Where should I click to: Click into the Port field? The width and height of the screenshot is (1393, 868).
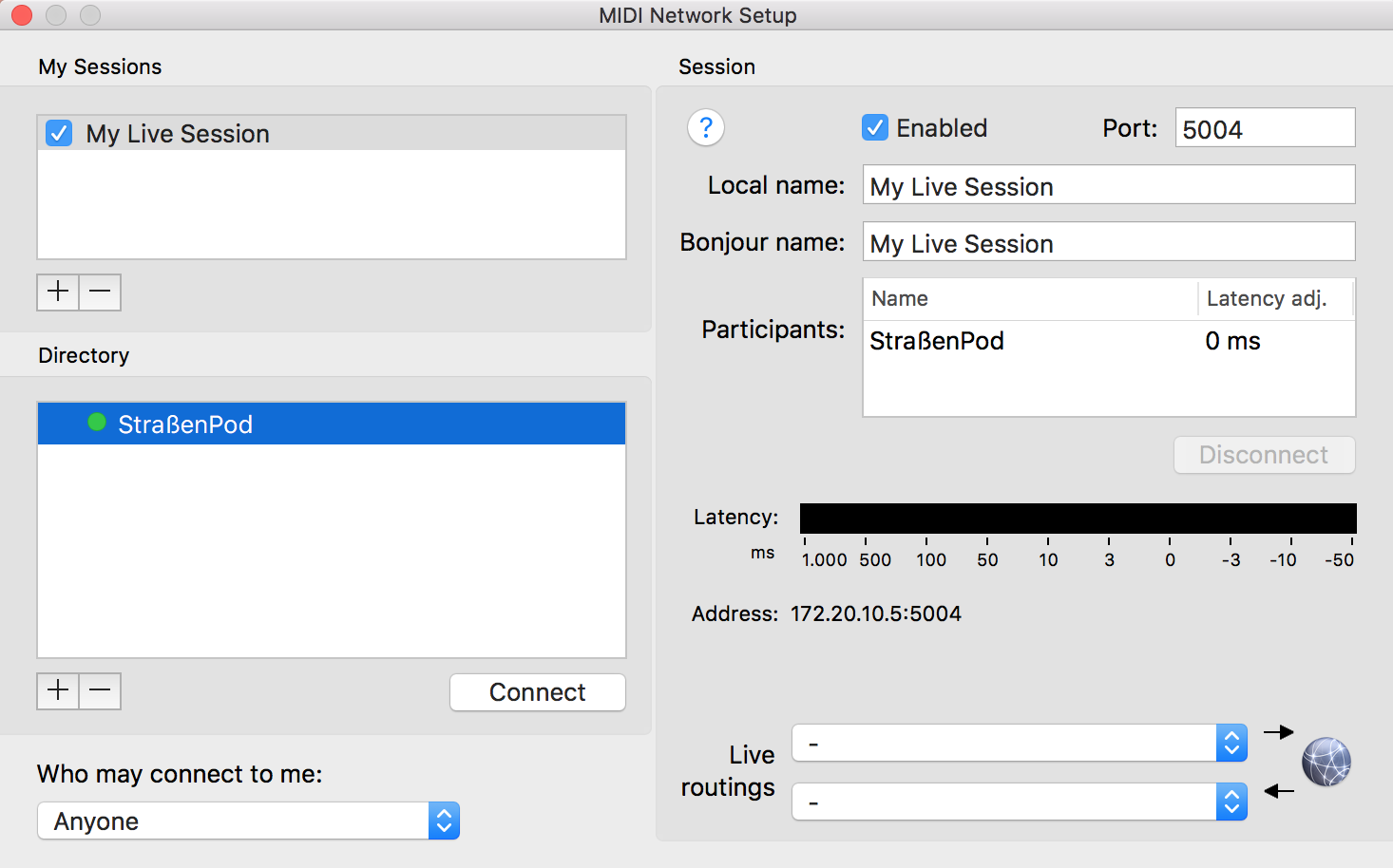click(1264, 128)
